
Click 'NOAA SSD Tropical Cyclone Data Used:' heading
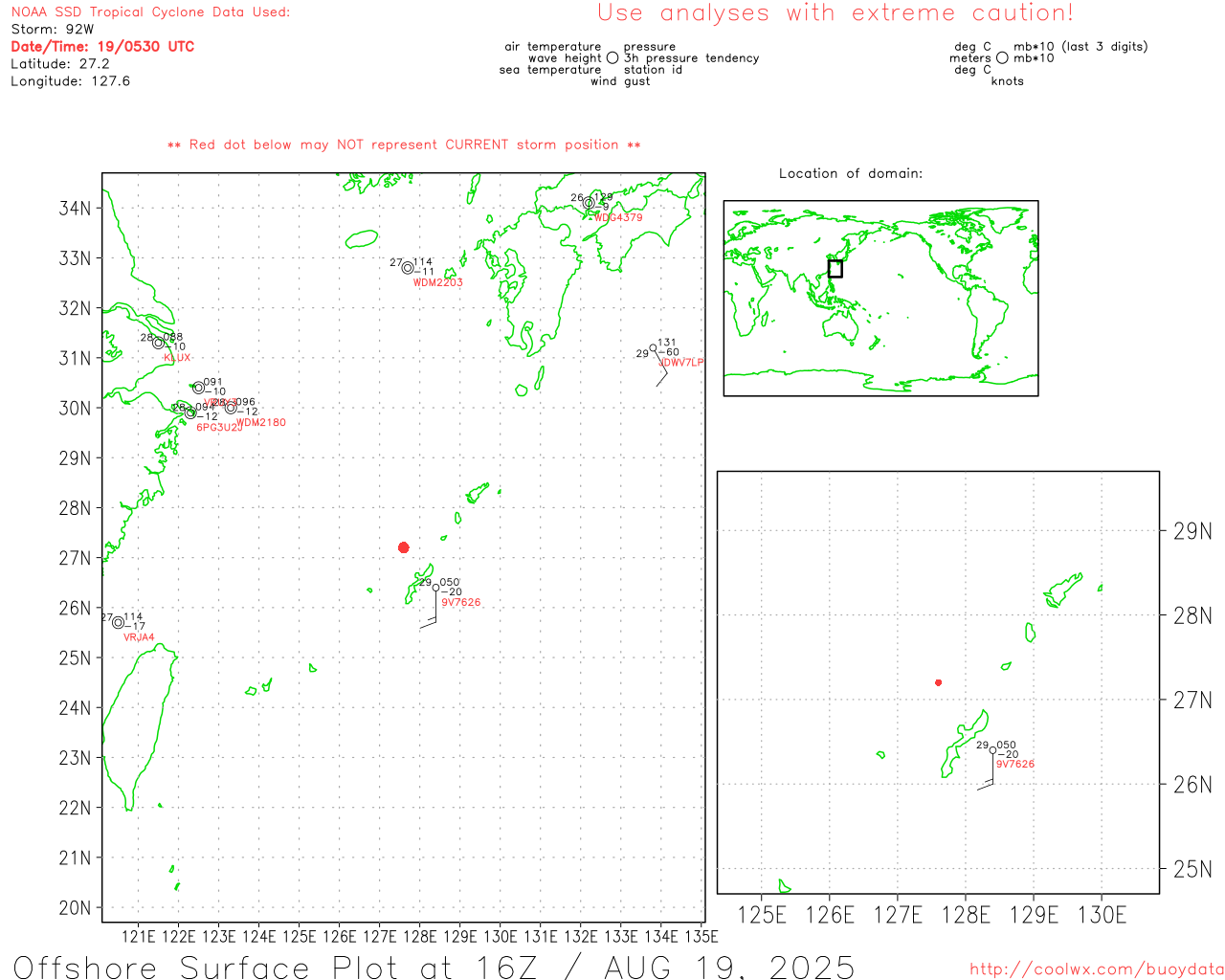[x=150, y=12]
